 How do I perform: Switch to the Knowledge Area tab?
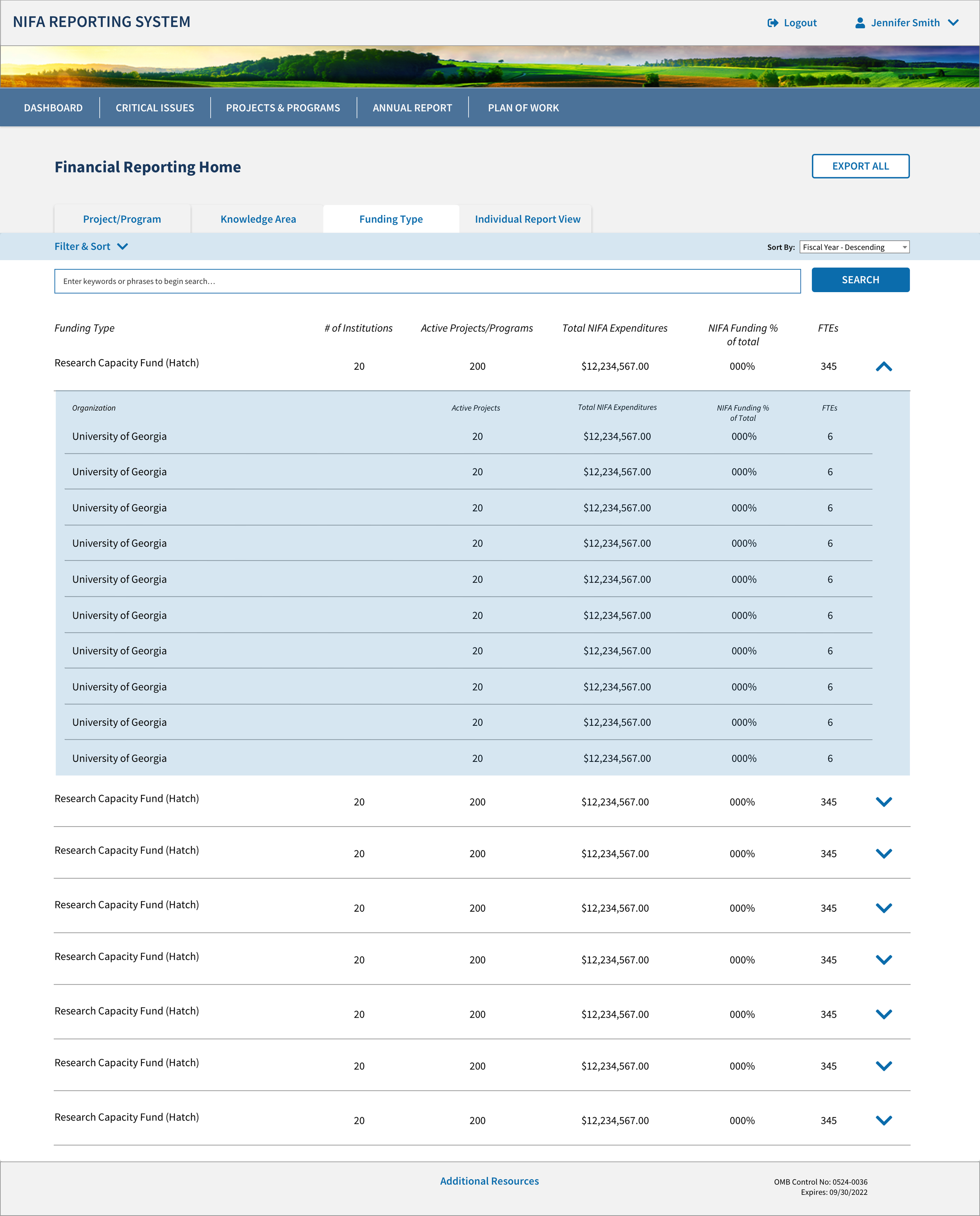click(258, 219)
